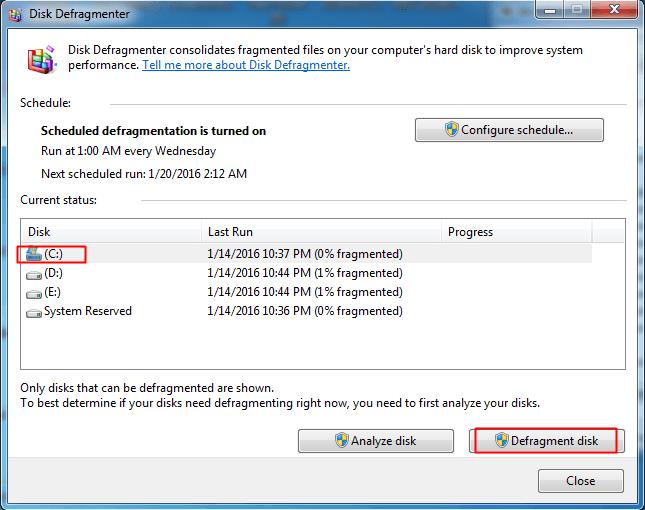Select the D: drive icon

point(34,274)
